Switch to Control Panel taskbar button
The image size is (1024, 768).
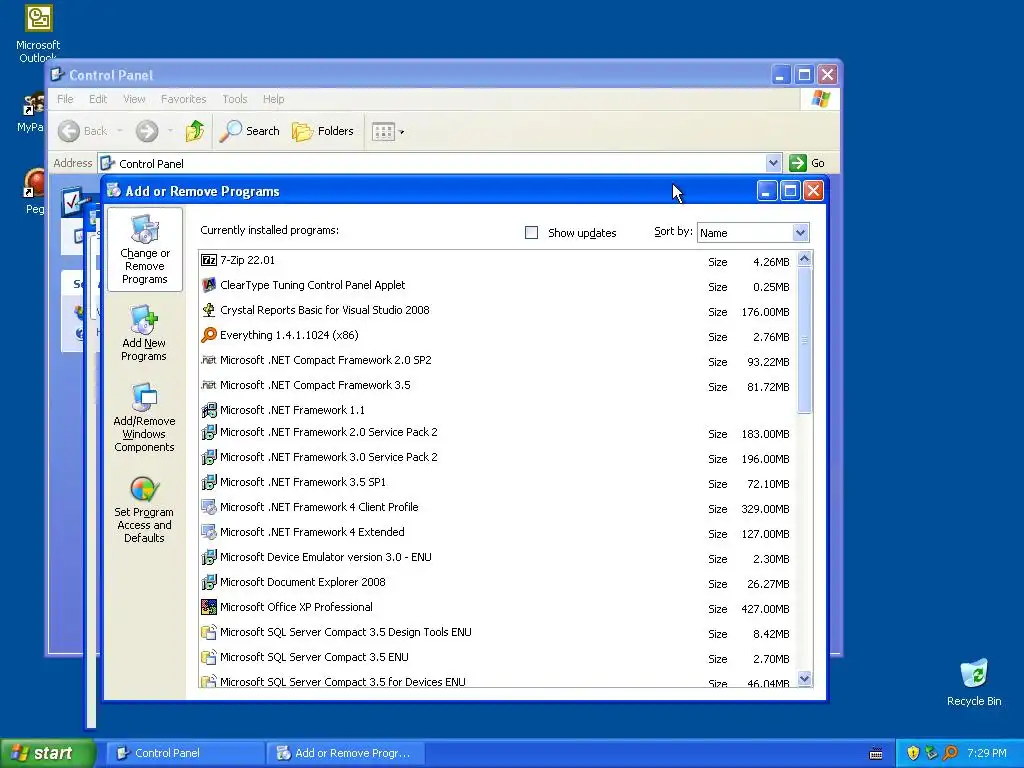click(185, 753)
